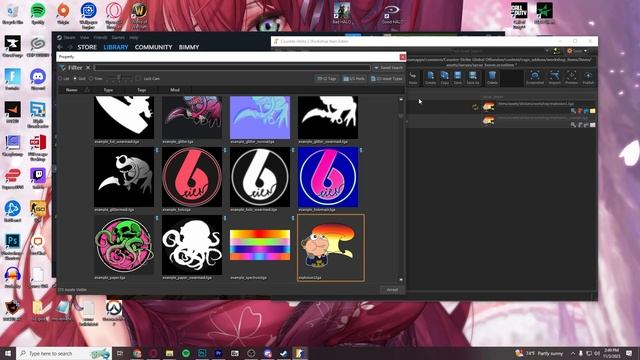Select the white octopus paper wearmask thumbnail
Screen dimensions: 640x360
tap(192, 245)
